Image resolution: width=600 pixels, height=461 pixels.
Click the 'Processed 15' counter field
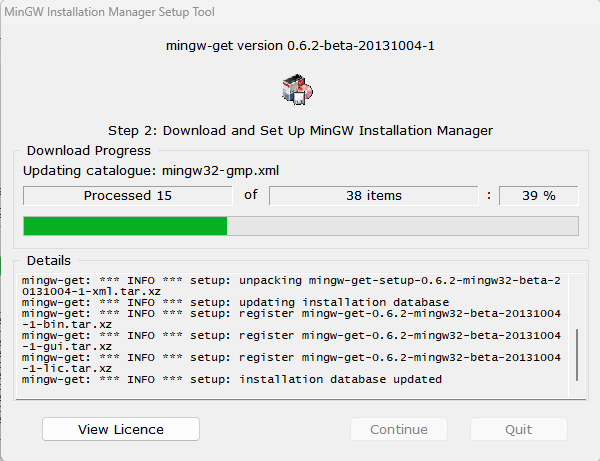pyautogui.click(x=128, y=195)
